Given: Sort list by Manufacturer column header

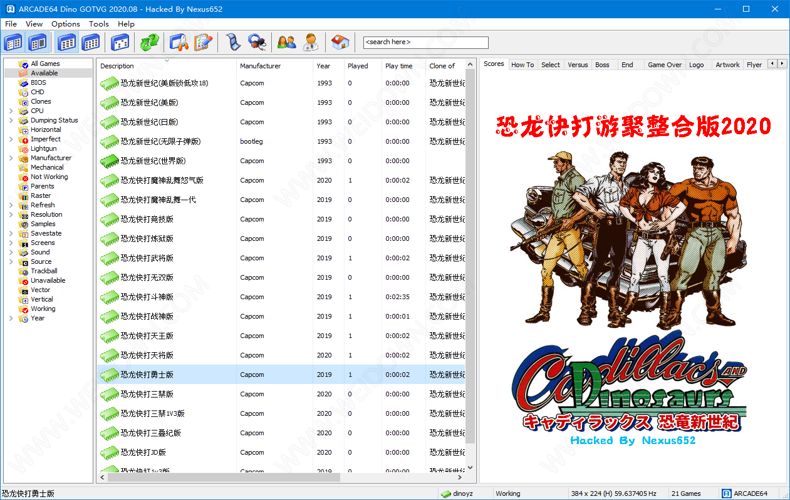Looking at the screenshot, I should (274, 66).
